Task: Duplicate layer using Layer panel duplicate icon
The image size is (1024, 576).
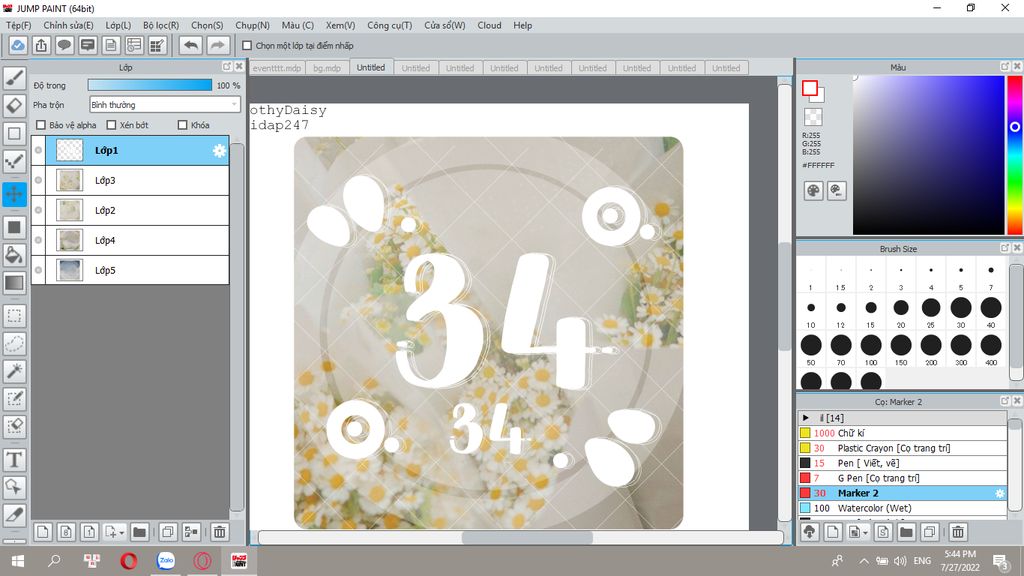Action: coord(168,532)
